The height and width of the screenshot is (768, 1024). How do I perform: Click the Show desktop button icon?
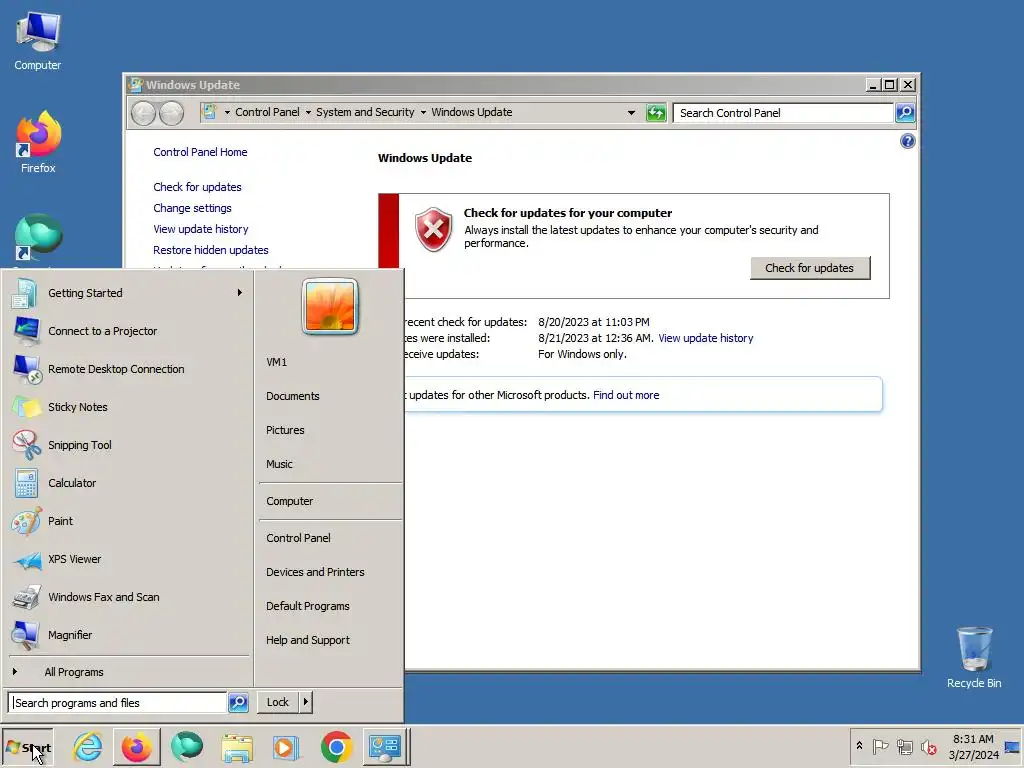1012,747
